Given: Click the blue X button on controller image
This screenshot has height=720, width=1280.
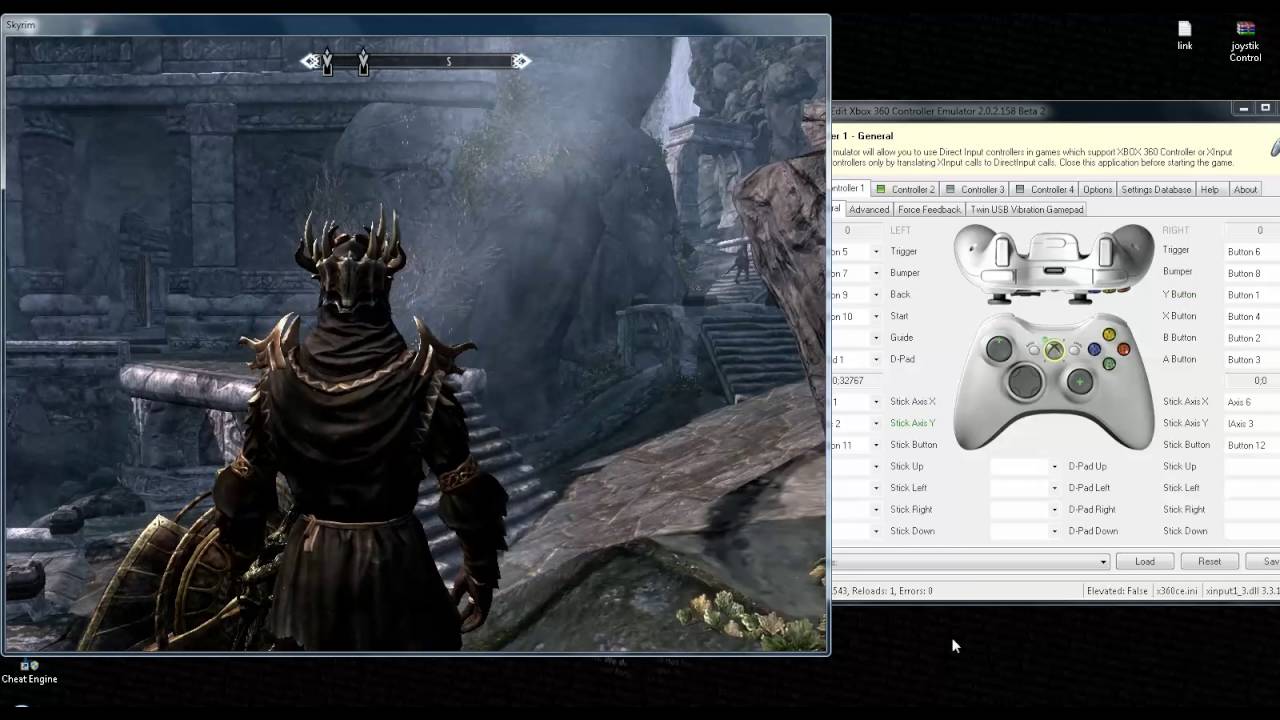Looking at the screenshot, I should point(1094,350).
